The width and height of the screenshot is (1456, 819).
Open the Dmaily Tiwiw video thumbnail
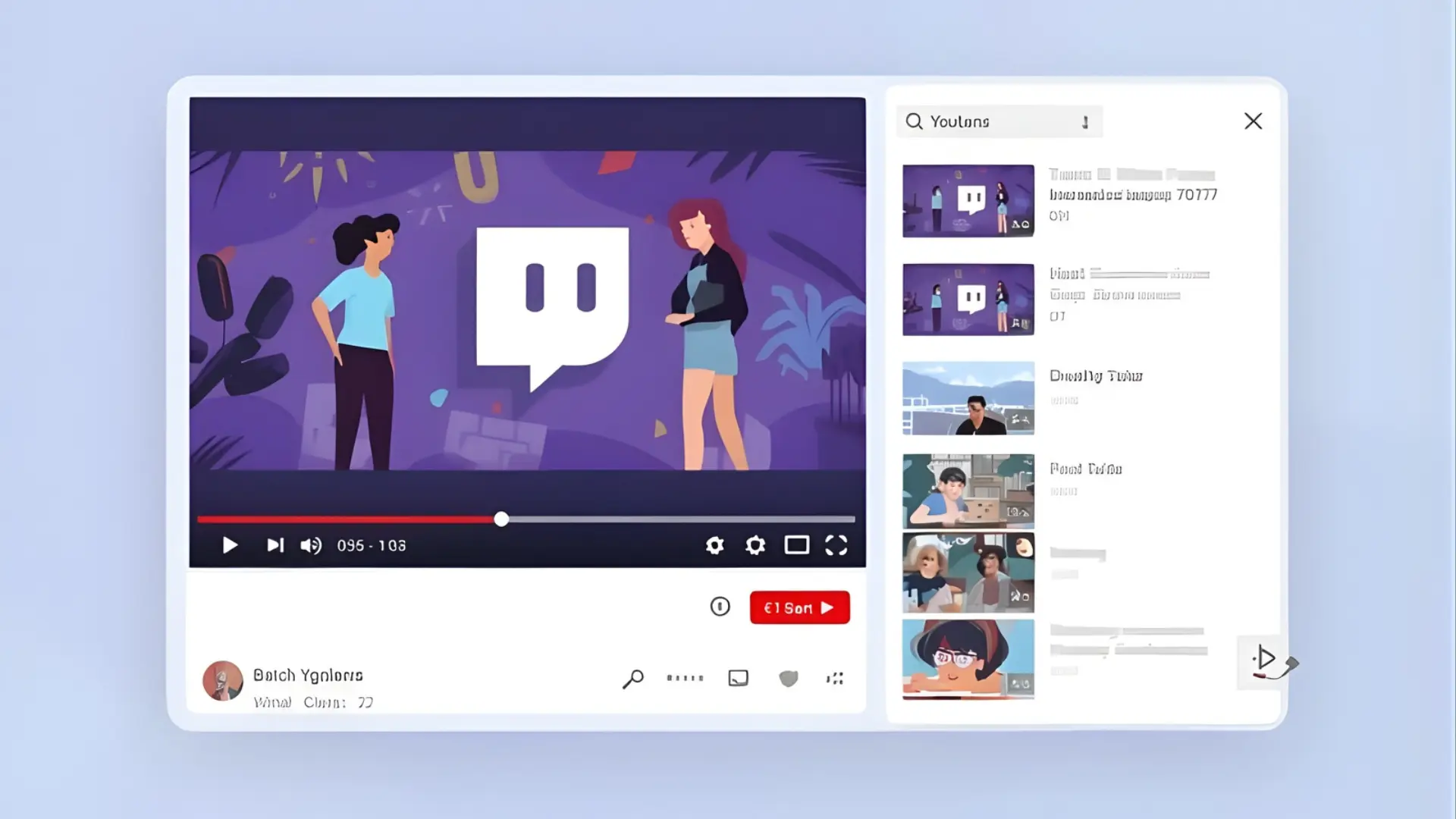point(968,398)
